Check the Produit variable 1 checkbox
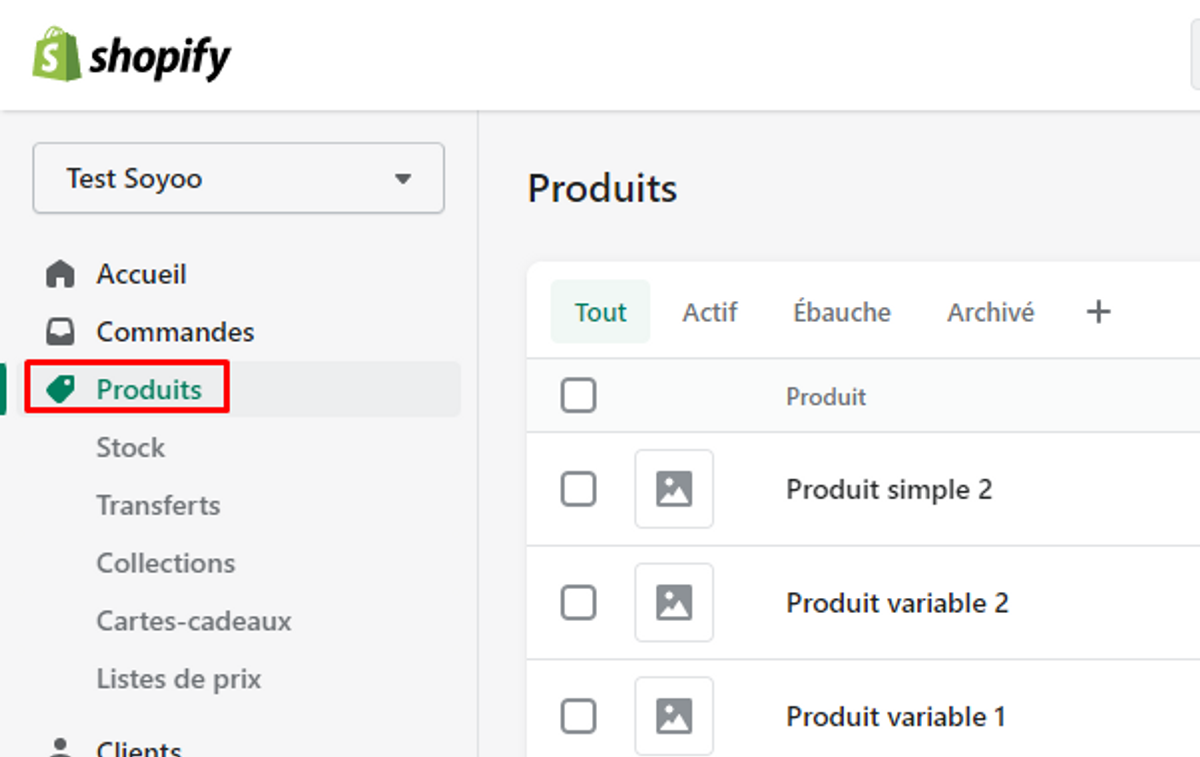Image resolution: width=1200 pixels, height=757 pixels. click(578, 716)
